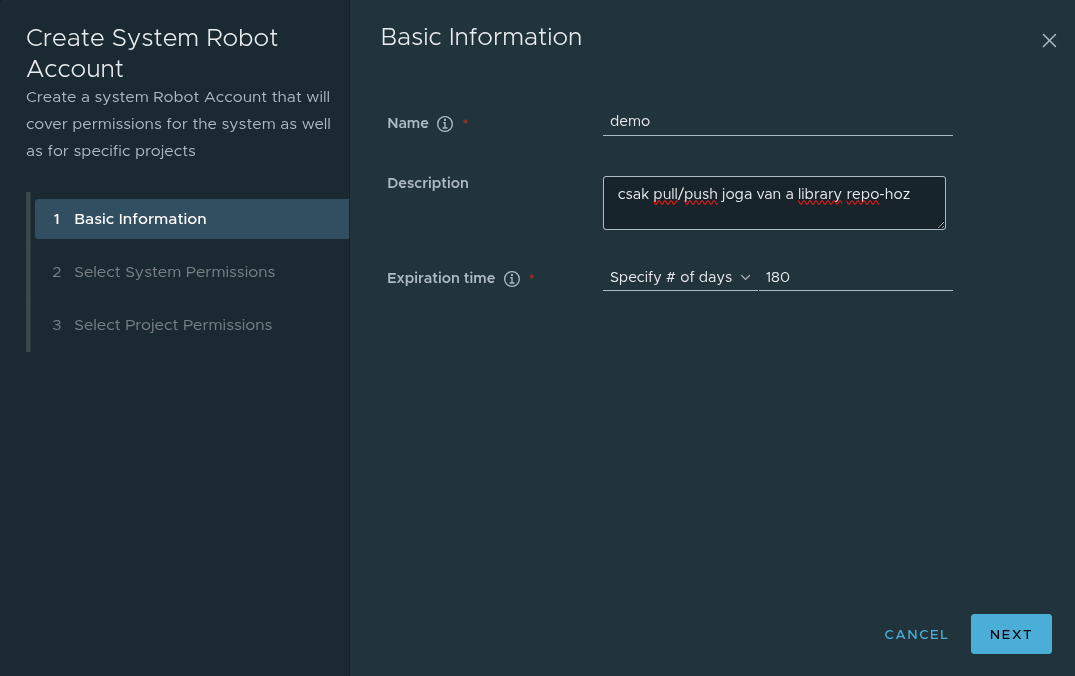This screenshot has height=676, width=1075.
Task: Click the "Description" field label
Action: [427, 183]
